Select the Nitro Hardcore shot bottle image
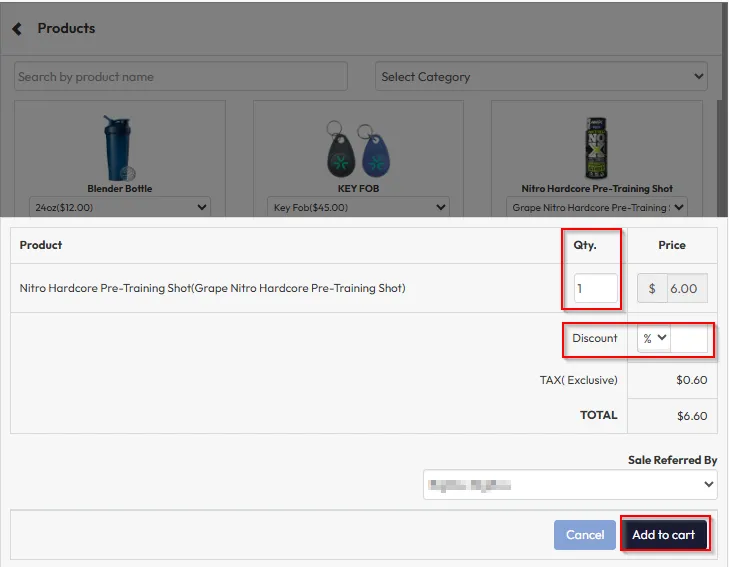 point(597,147)
